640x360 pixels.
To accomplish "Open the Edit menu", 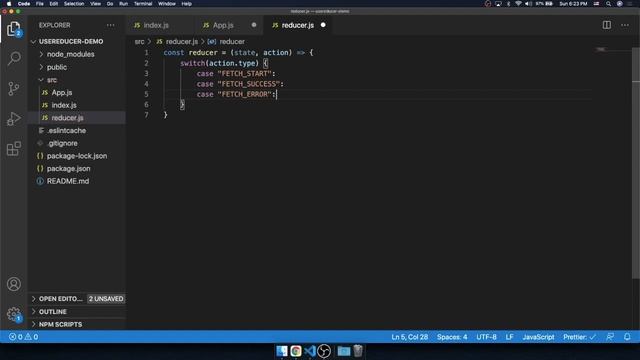I will click(54, 4).
